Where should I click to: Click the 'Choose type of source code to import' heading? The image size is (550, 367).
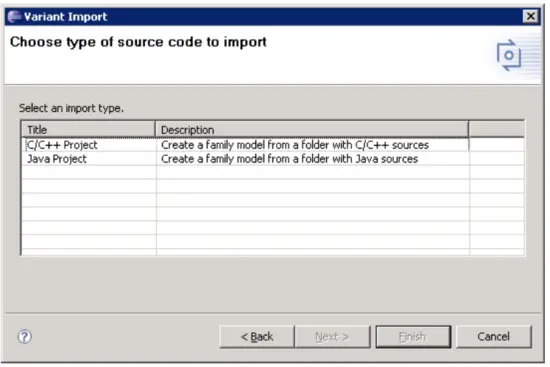(138, 42)
